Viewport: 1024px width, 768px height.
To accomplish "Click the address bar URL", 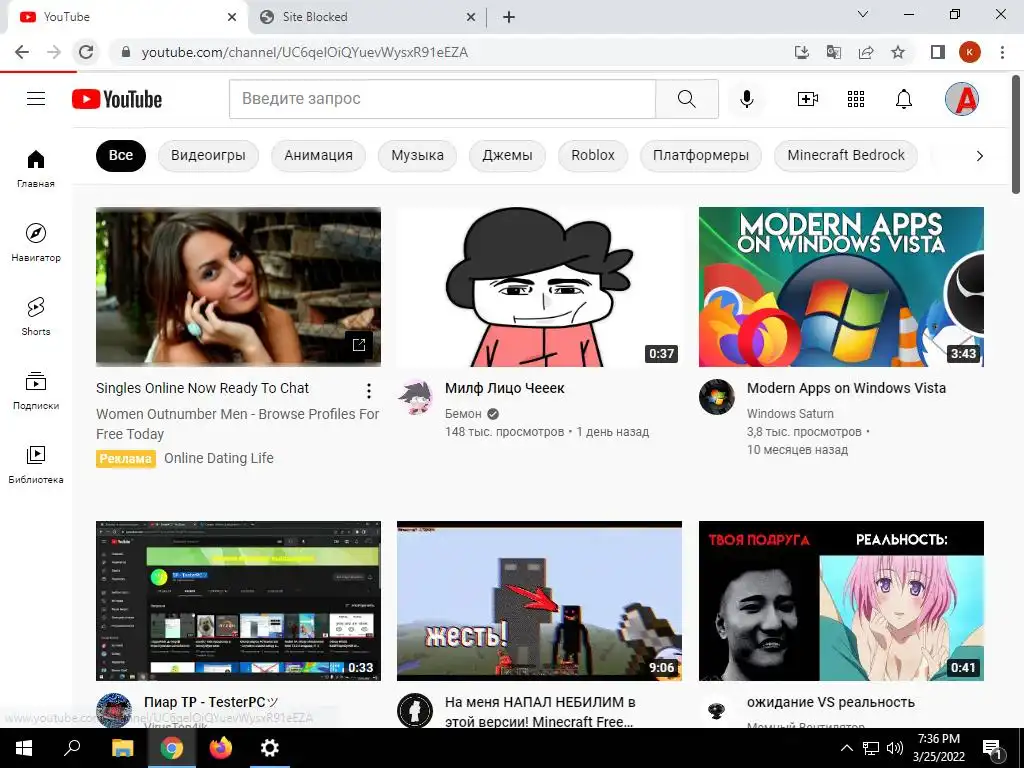I will click(x=304, y=52).
